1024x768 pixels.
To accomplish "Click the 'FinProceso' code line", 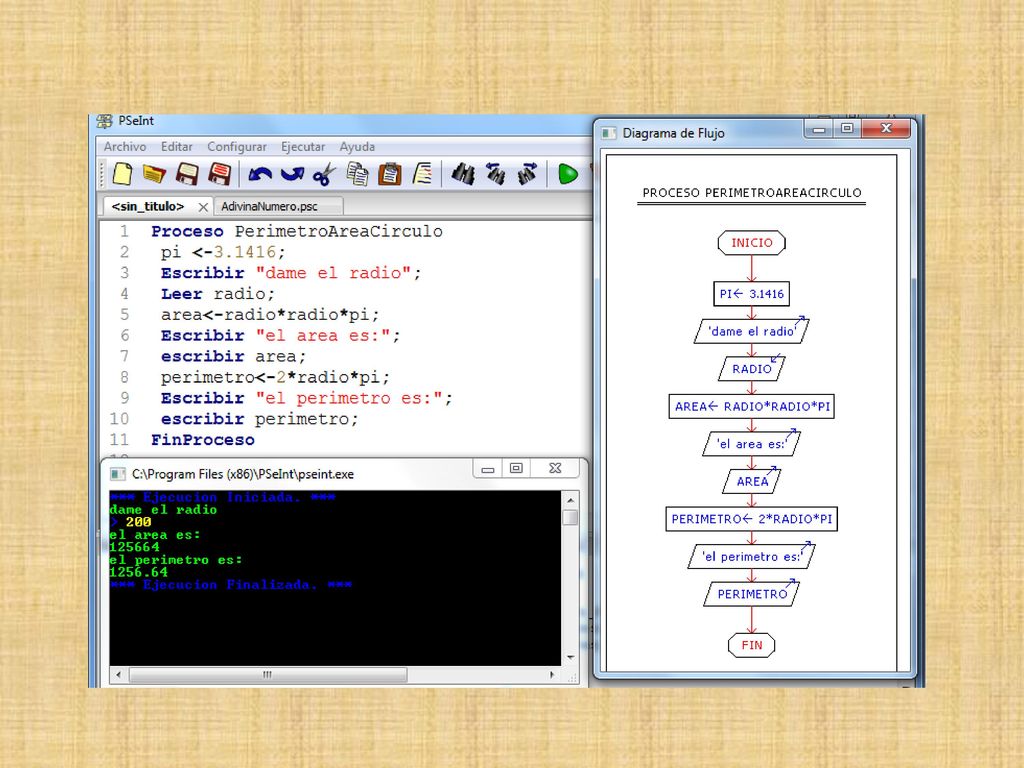I will point(202,440).
